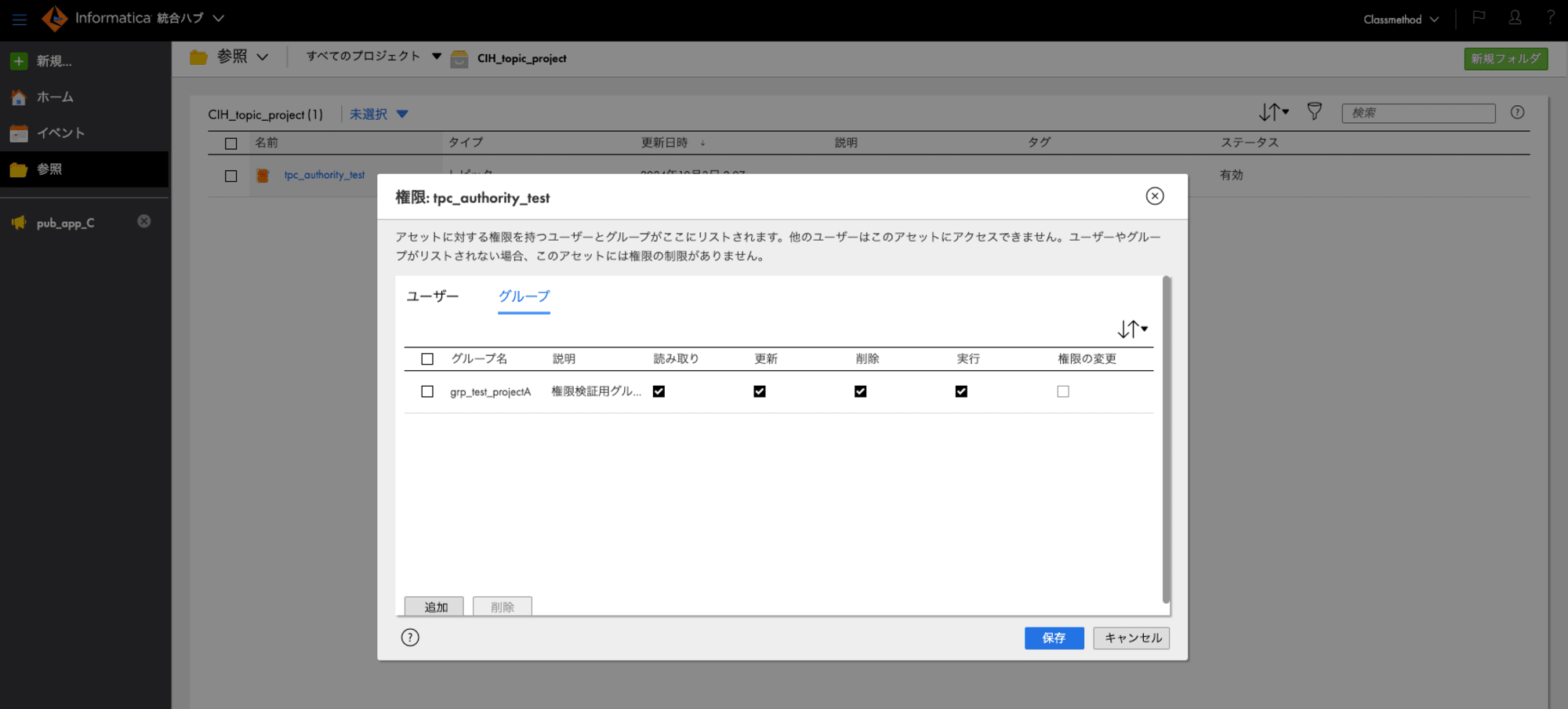
Task: Click the 有効 status cell
Action: (x=1231, y=175)
